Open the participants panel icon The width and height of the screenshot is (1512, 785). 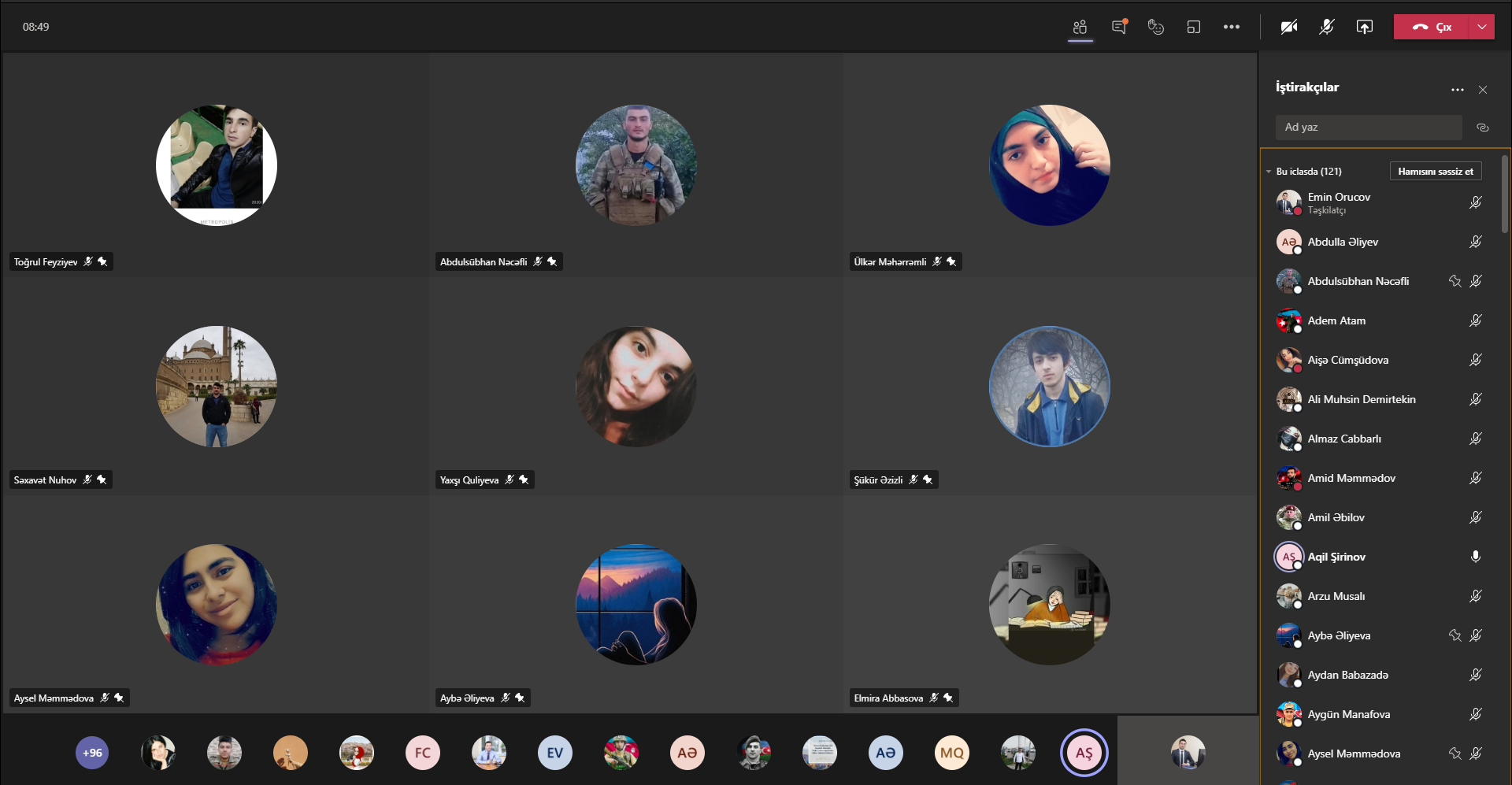coord(1080,27)
